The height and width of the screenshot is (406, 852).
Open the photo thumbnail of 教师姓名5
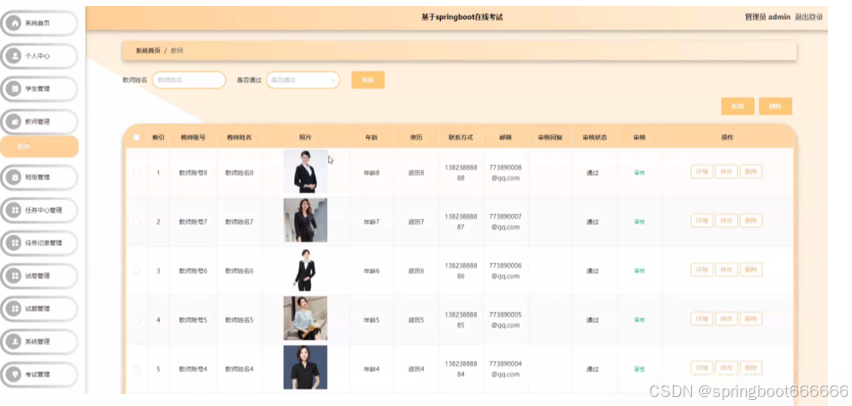pyautogui.click(x=305, y=318)
